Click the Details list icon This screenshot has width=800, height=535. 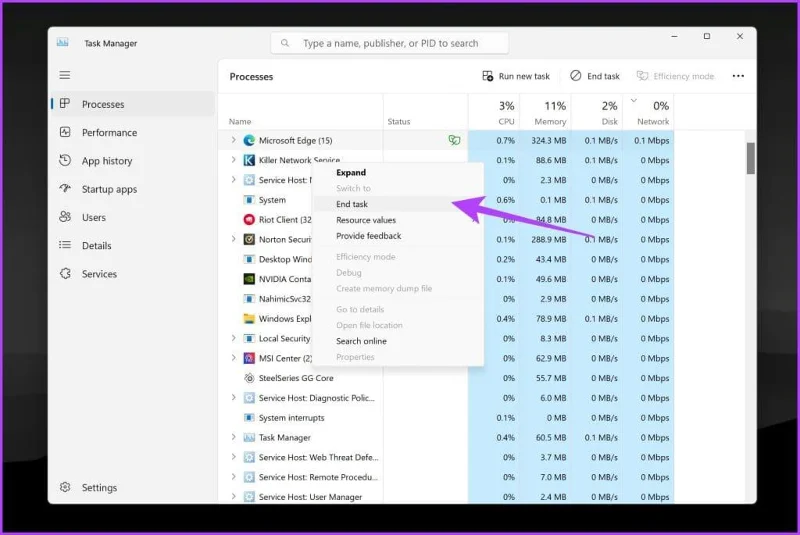65,245
